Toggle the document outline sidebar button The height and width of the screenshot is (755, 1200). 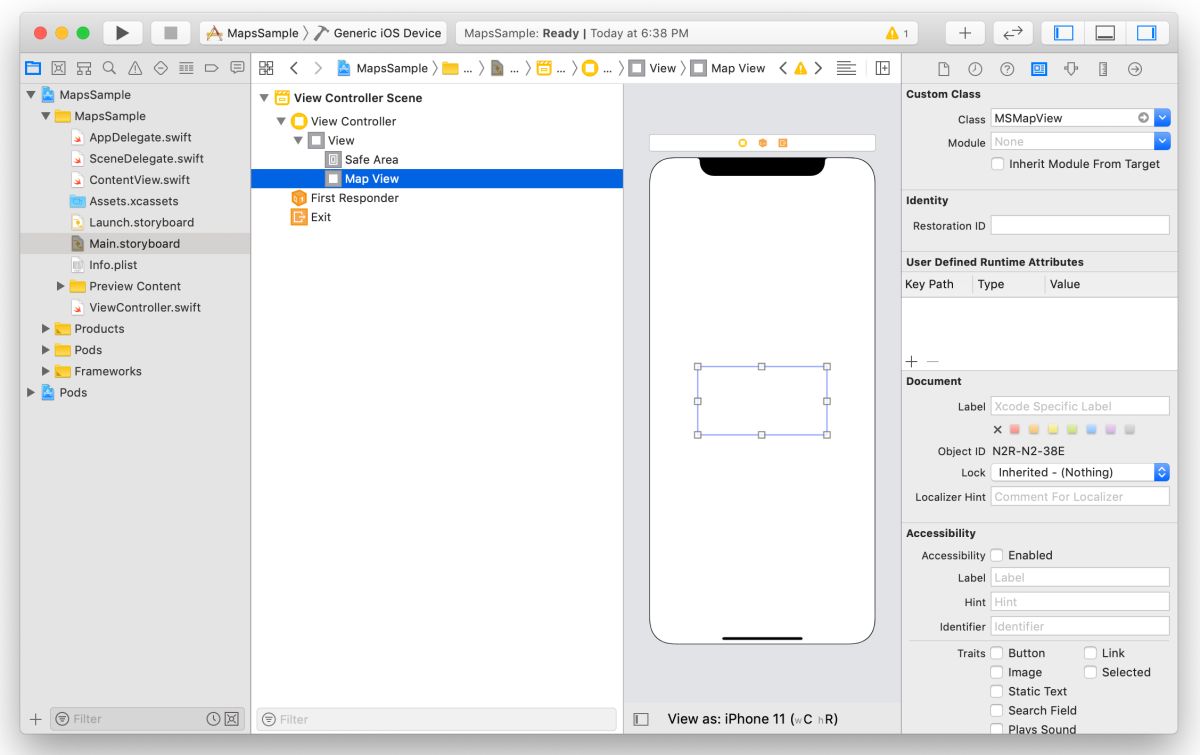coord(642,719)
